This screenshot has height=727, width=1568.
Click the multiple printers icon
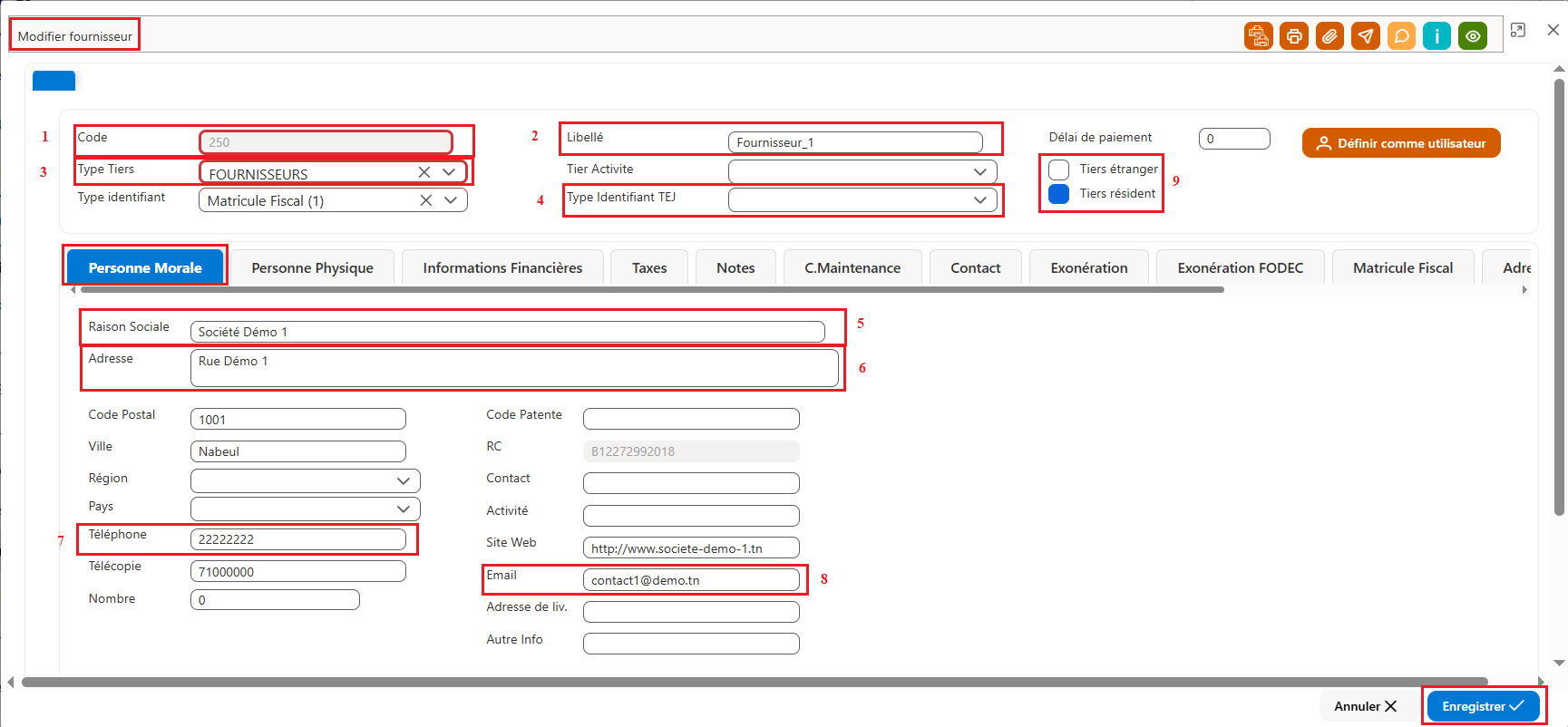point(1258,36)
